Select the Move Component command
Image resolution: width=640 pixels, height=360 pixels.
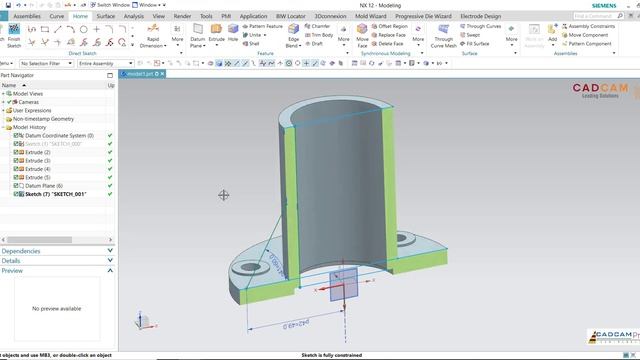pyautogui.click(x=585, y=35)
